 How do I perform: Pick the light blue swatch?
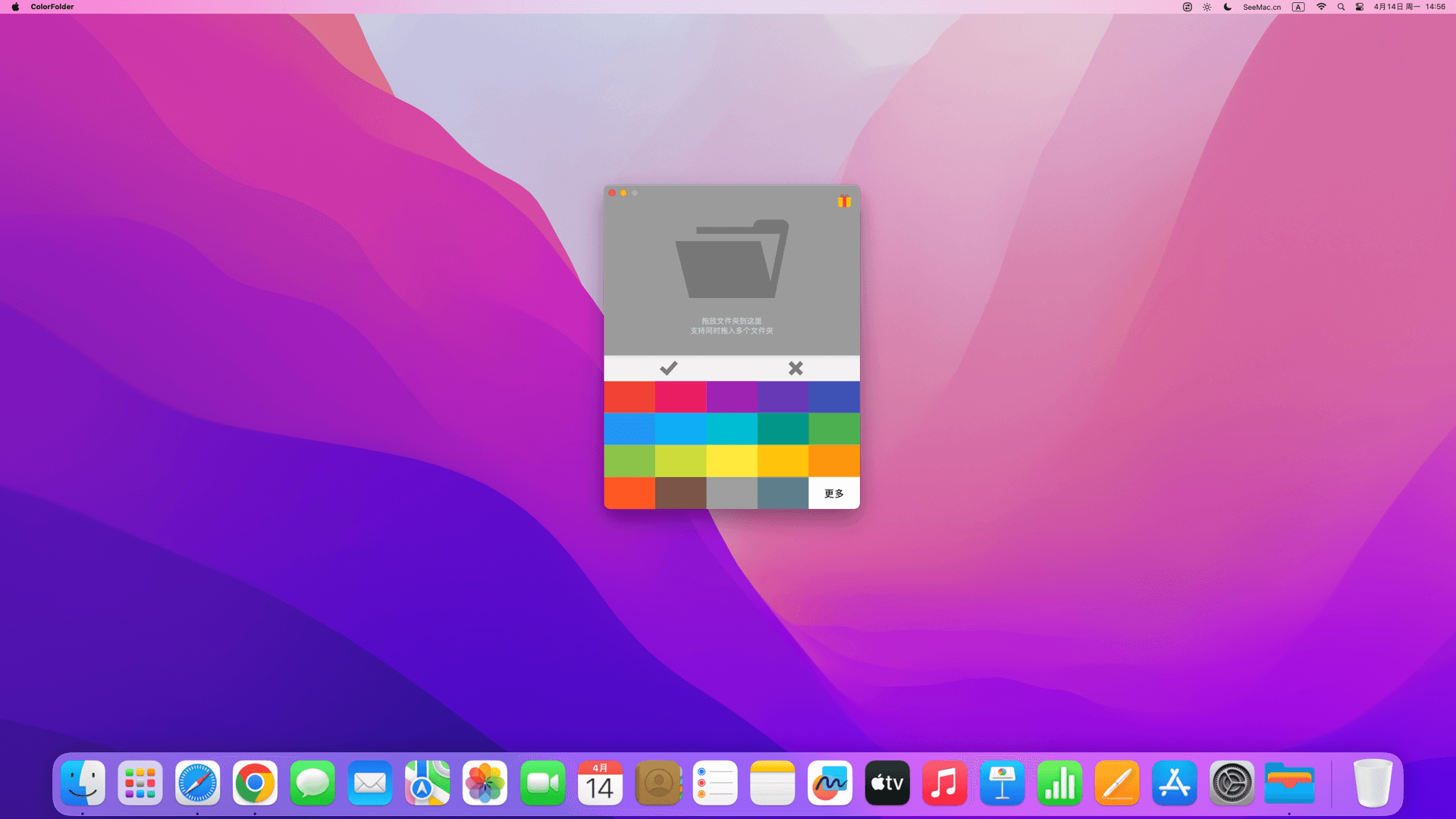coord(681,429)
